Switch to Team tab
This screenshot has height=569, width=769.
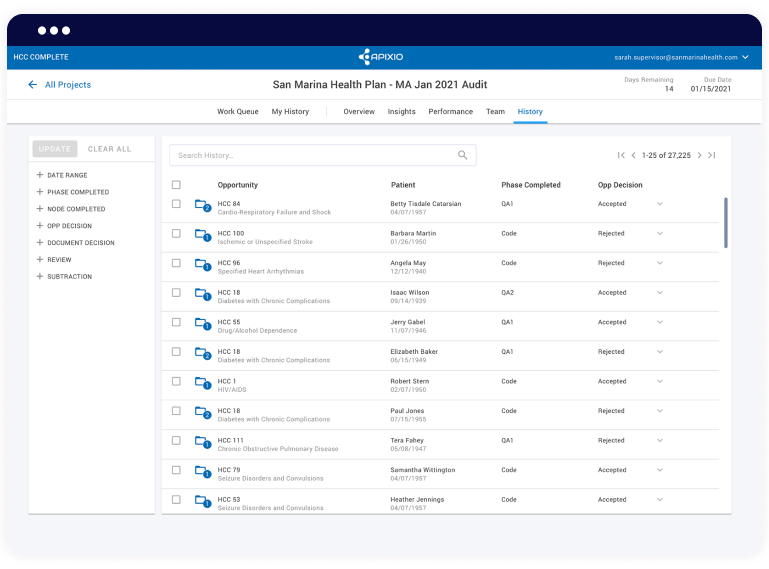coord(495,111)
